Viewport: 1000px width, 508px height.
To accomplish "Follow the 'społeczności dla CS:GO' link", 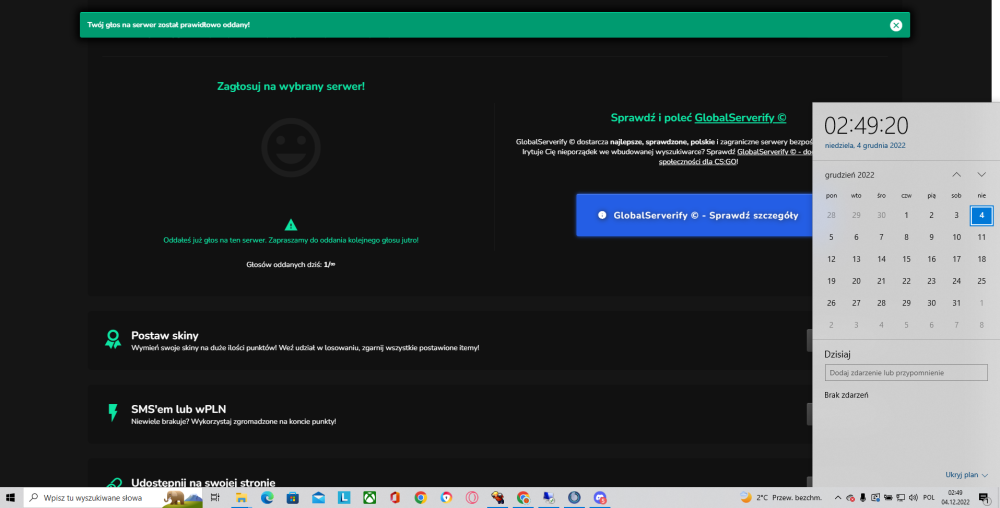I will [698, 162].
